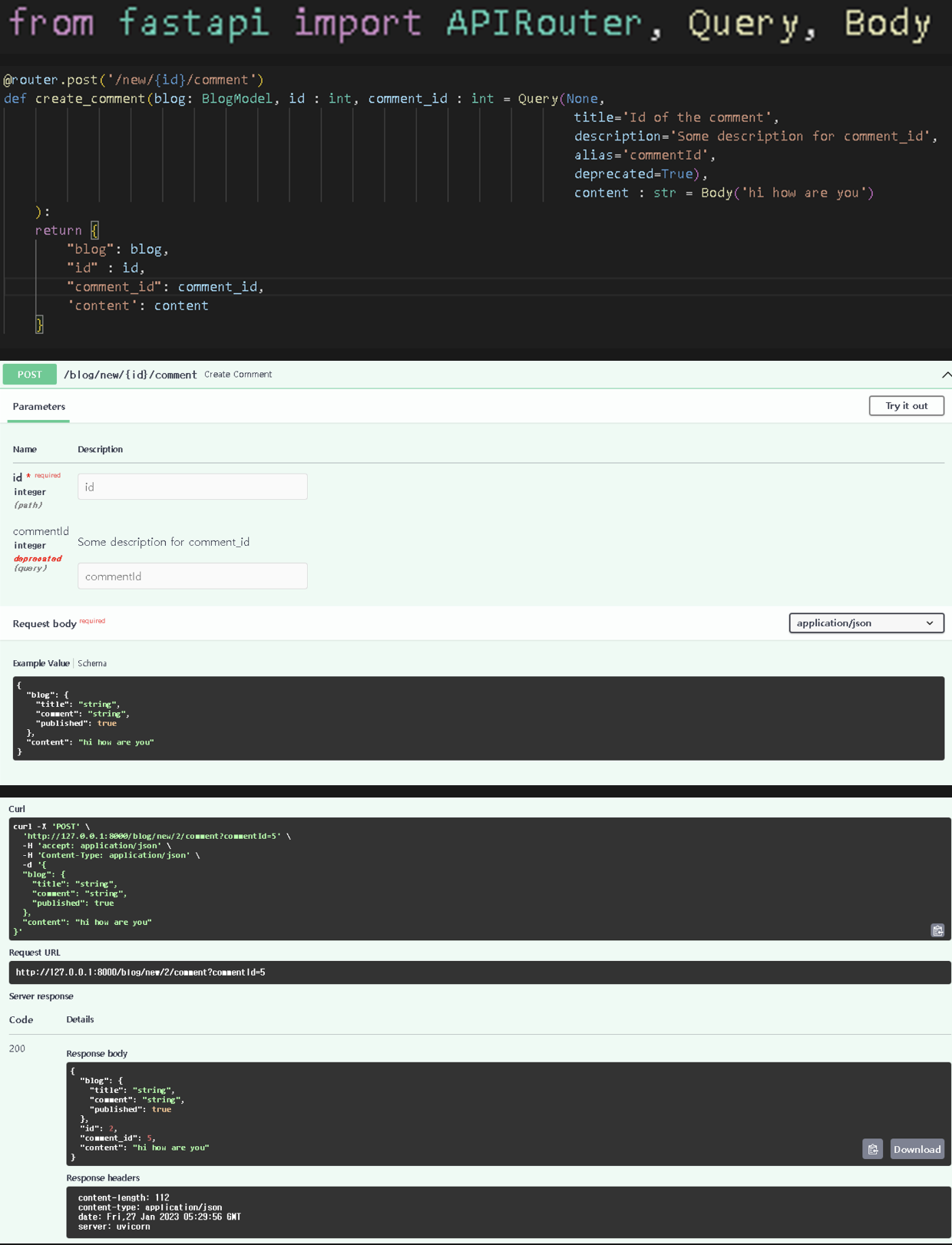Switch to the Schema view
952x1245 pixels.
(x=92, y=663)
